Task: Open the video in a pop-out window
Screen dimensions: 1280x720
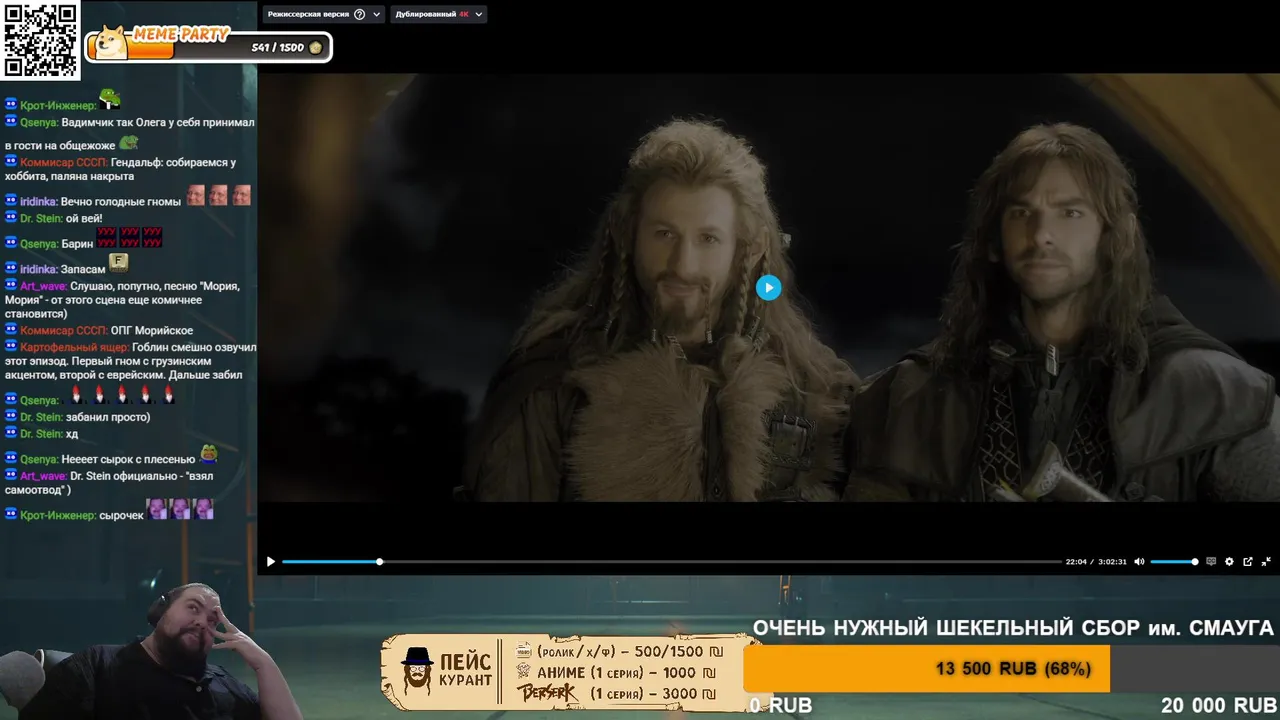Action: (1248, 562)
